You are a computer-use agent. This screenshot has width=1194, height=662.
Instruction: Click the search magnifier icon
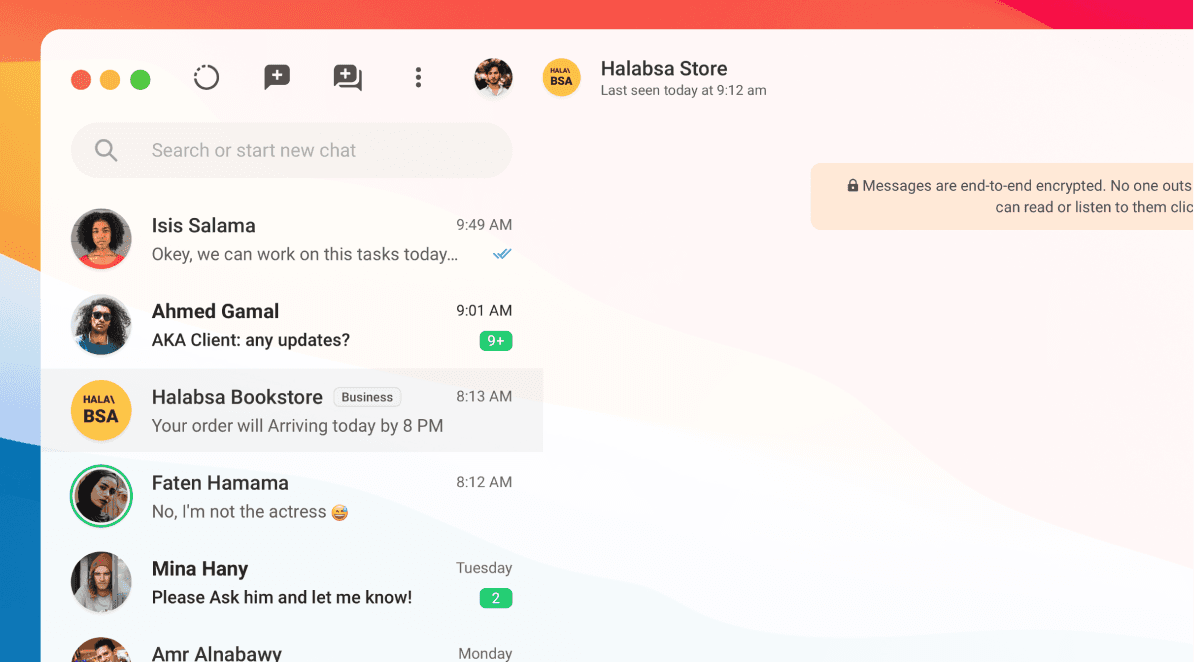click(106, 150)
